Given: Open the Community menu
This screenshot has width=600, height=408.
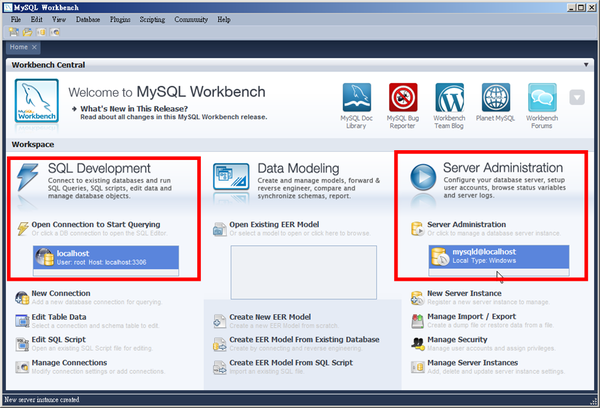Looking at the screenshot, I should coord(191,19).
